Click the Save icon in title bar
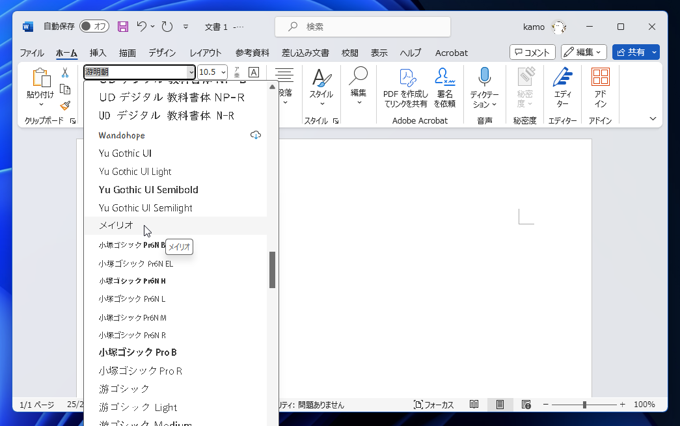 123,27
